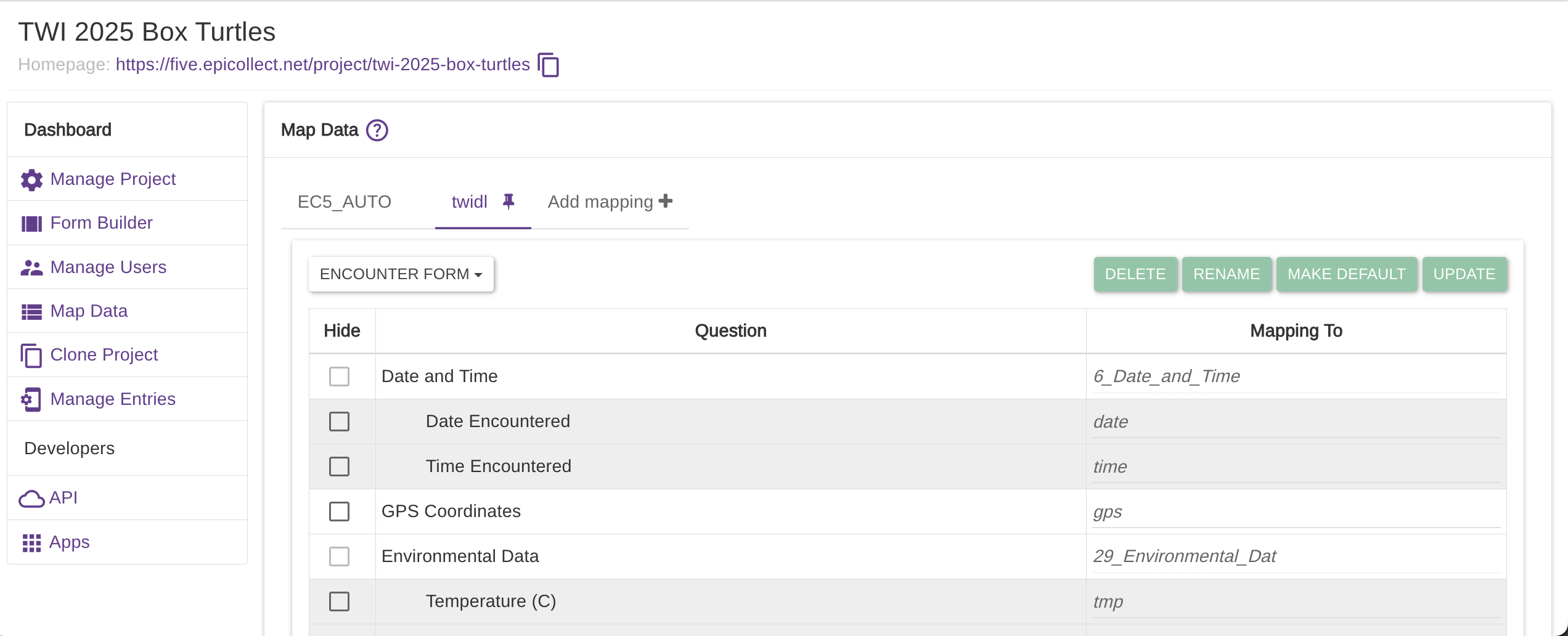The image size is (1568, 636).
Task: Toggle hide checkbox for Temperature (C)
Action: pyautogui.click(x=339, y=601)
